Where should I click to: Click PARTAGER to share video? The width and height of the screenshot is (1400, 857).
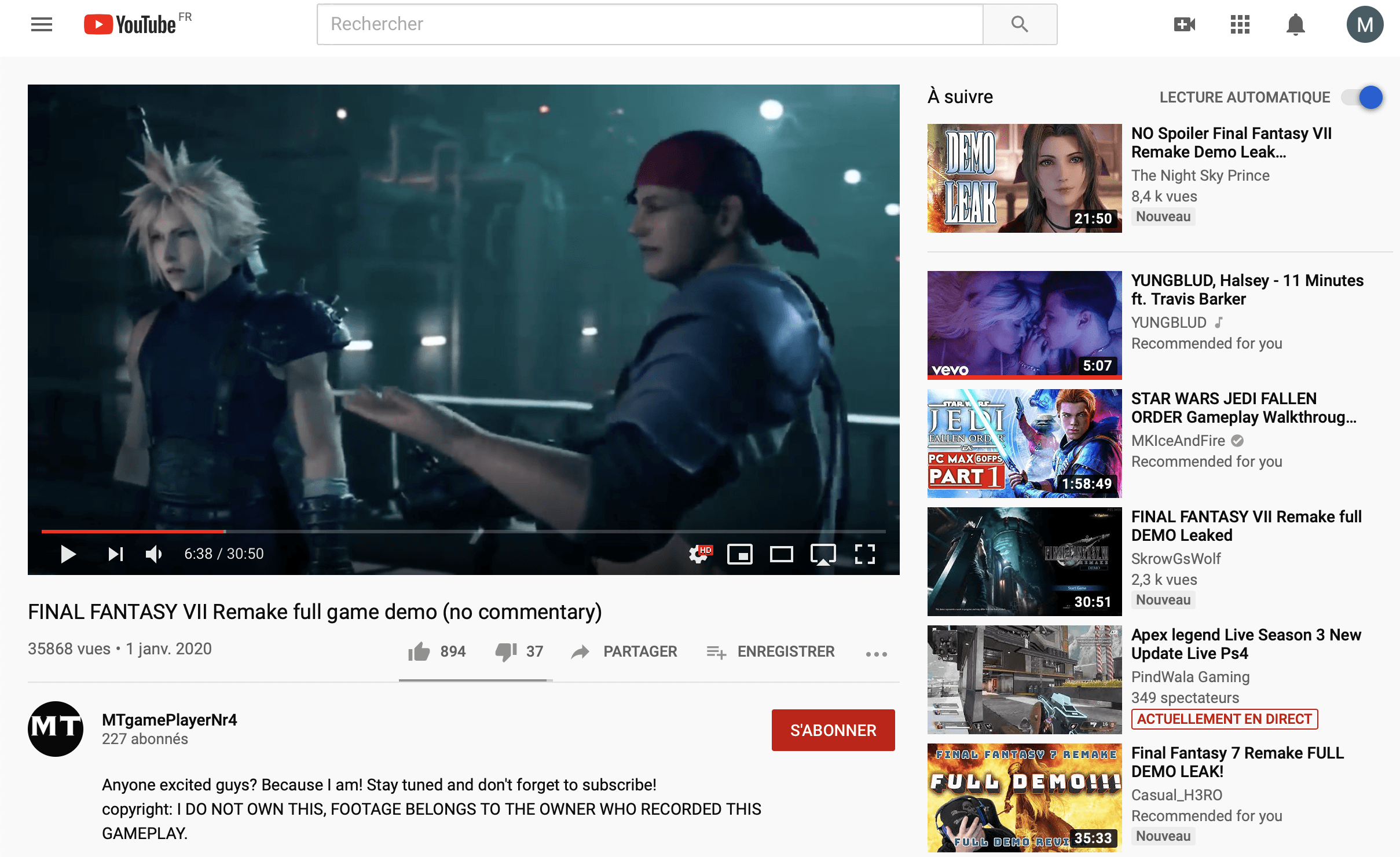click(624, 651)
